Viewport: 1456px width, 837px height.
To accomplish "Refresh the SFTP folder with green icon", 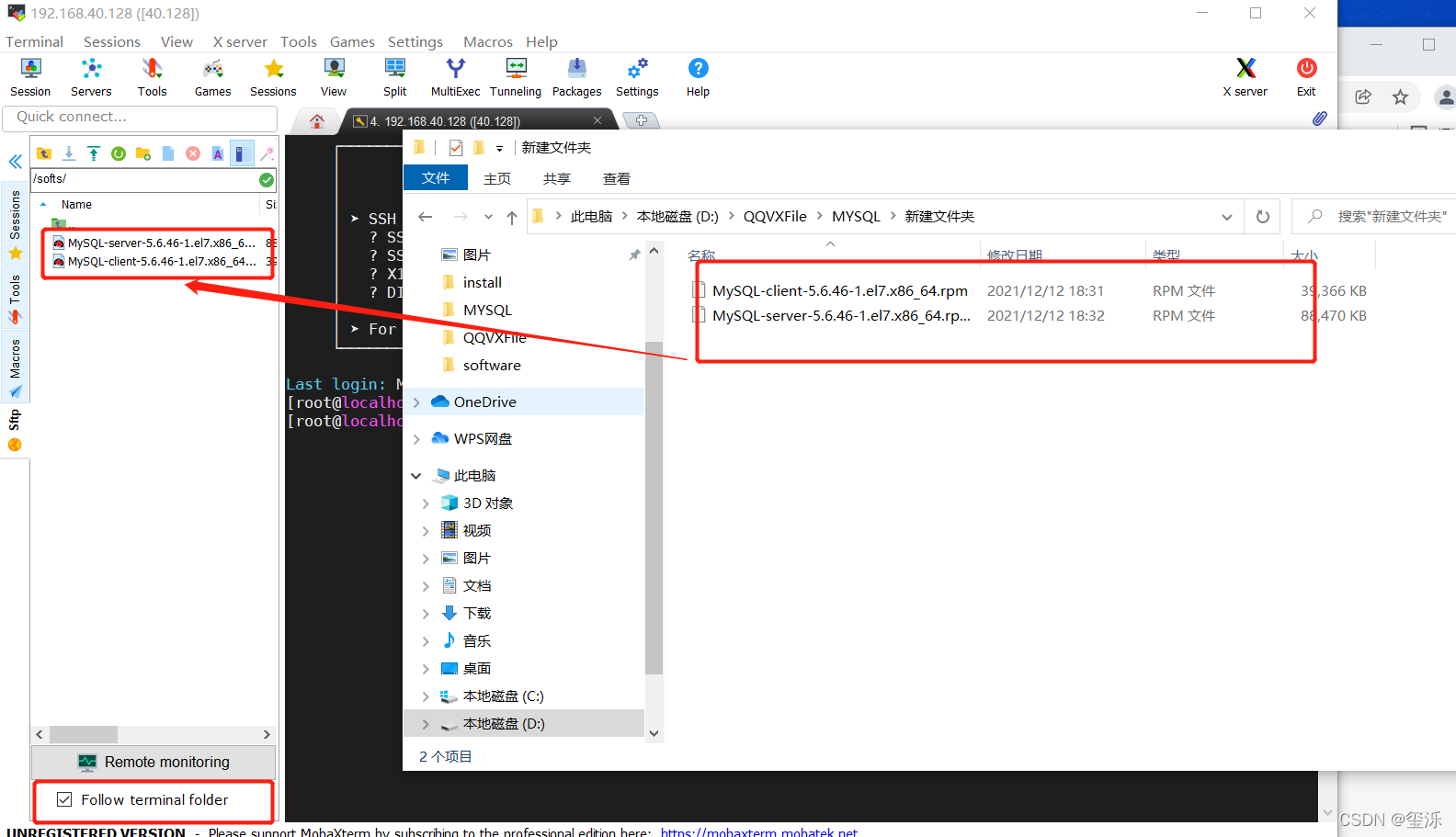I will [x=119, y=153].
